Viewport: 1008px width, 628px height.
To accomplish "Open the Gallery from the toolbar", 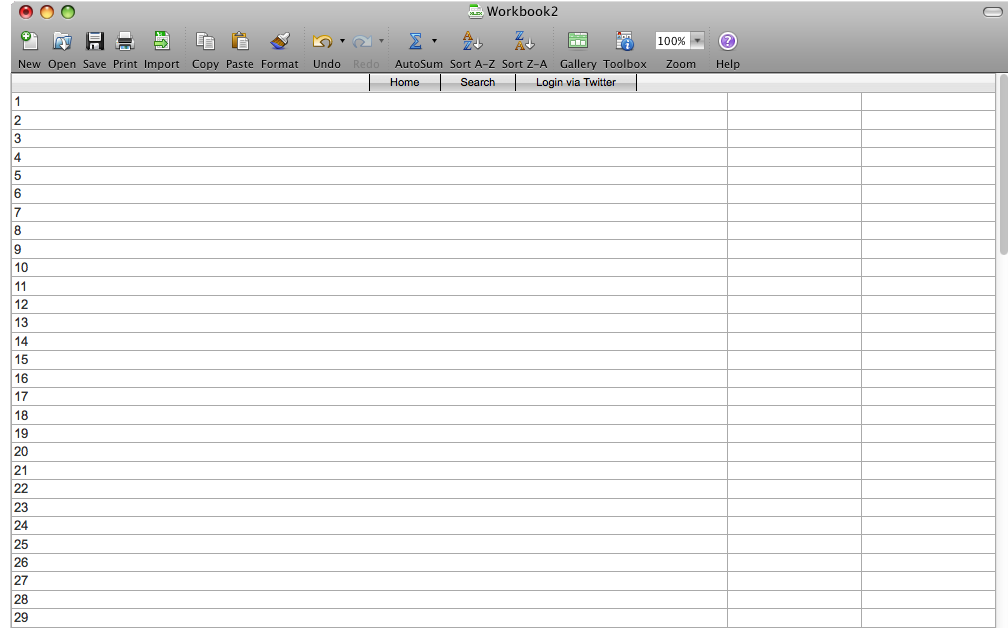I will (x=578, y=42).
